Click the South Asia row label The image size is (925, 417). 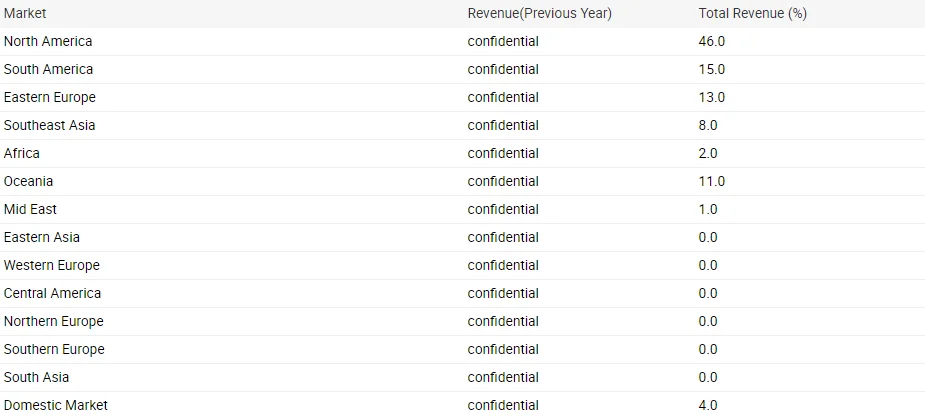37,377
